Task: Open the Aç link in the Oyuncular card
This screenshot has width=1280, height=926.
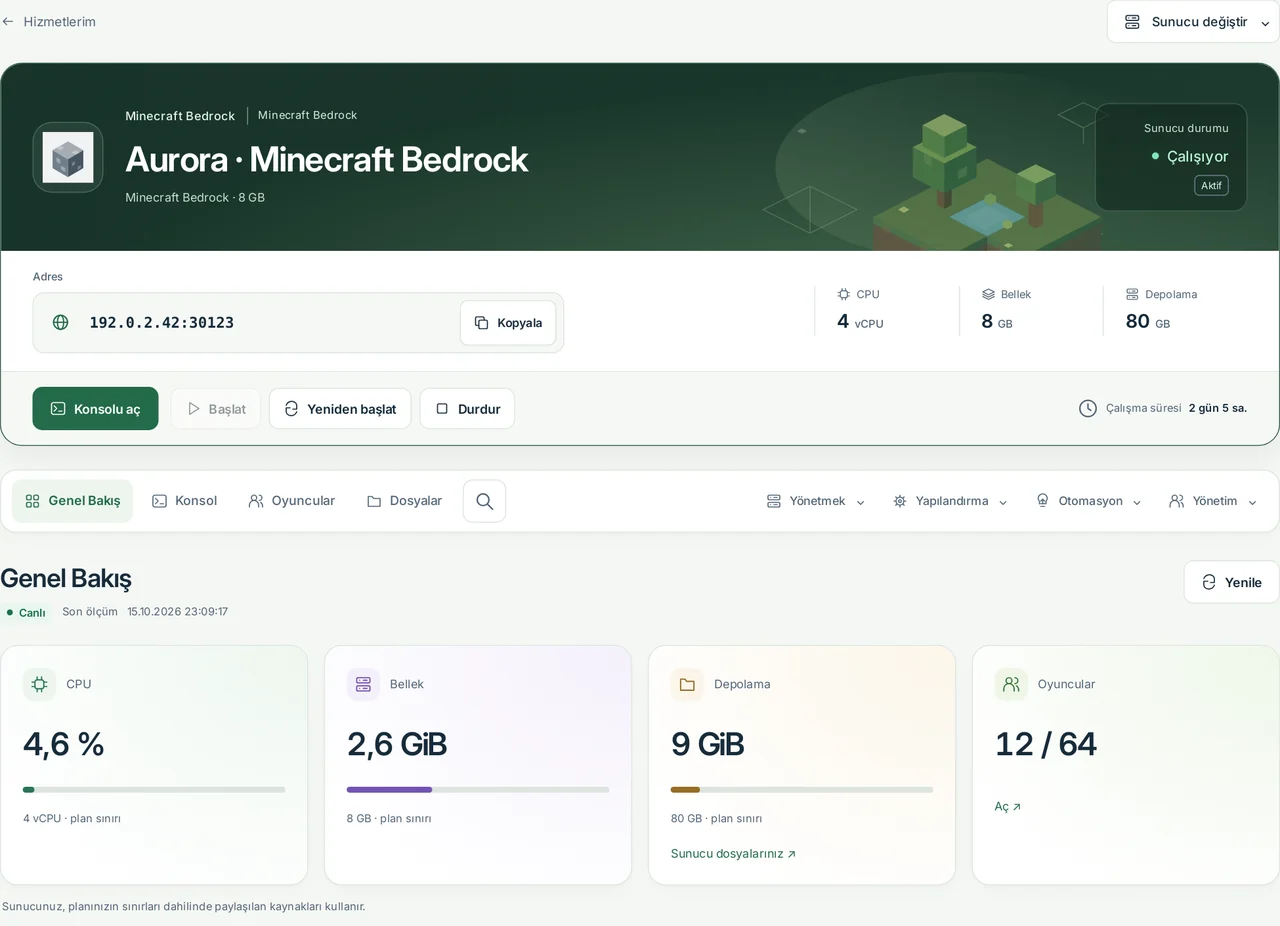Action: (x=1008, y=806)
